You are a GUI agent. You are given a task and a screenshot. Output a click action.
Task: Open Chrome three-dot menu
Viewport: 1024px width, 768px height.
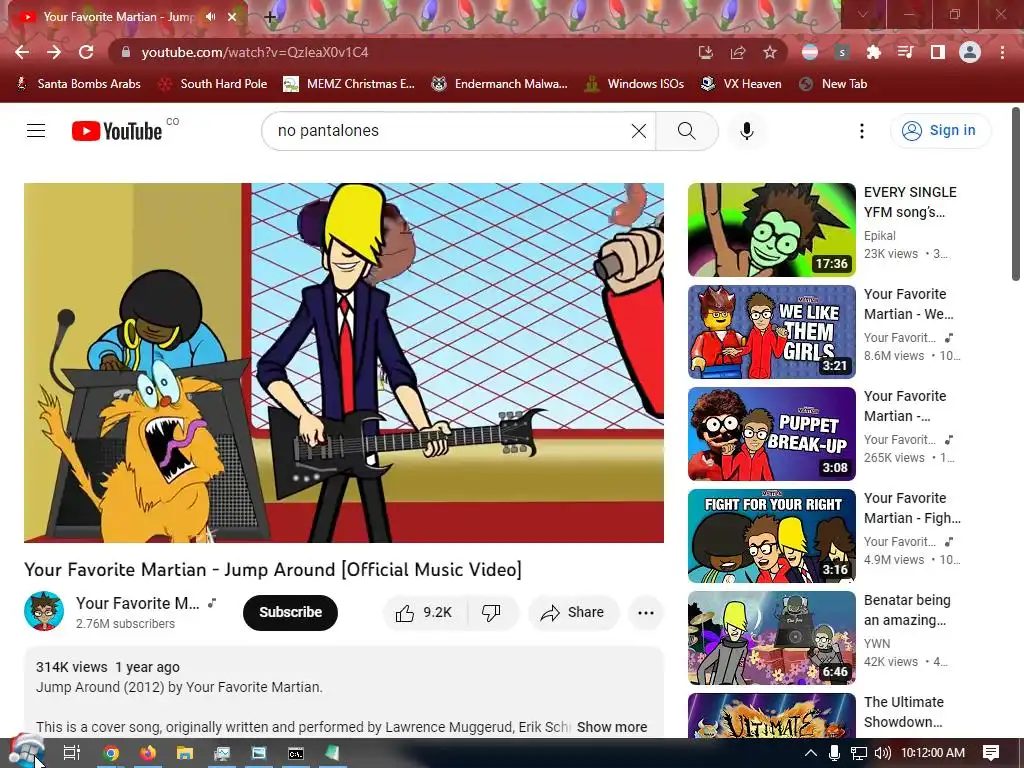pyautogui.click(x=1002, y=52)
